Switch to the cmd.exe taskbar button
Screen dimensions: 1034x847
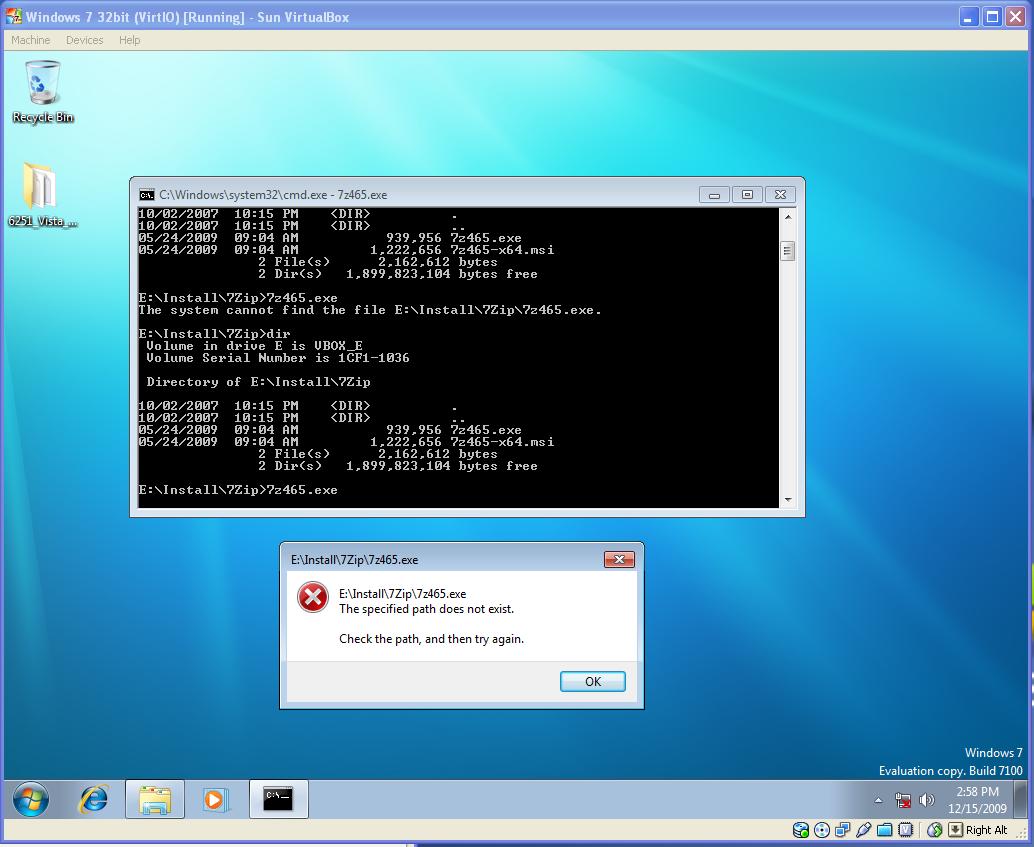(278, 800)
